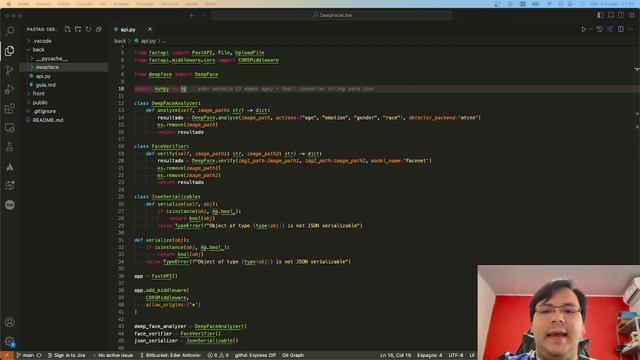Image resolution: width=640 pixels, height=360 pixels.
Task: Click the DeepFaceLive command center search box
Action: 332,15
